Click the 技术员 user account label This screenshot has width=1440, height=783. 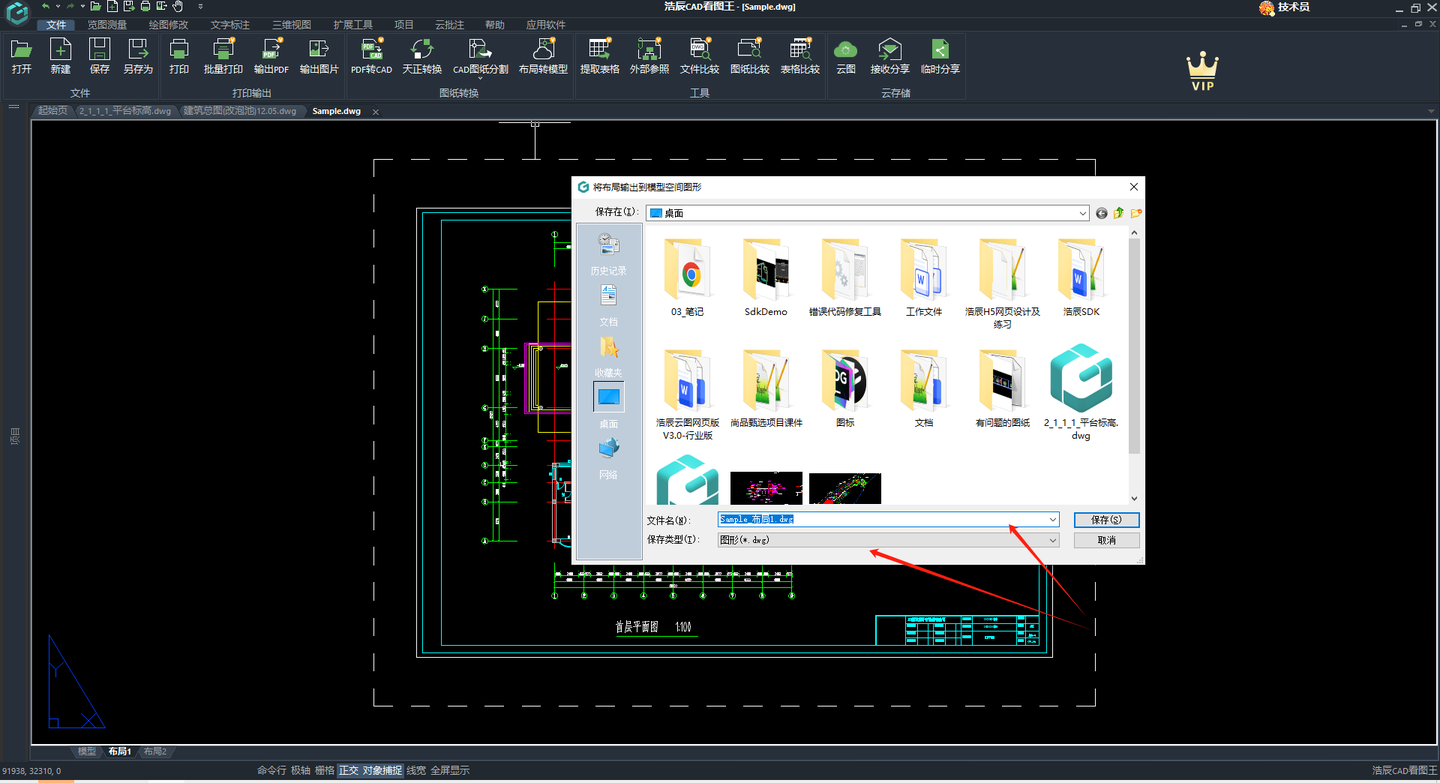pyautogui.click(x=1293, y=7)
